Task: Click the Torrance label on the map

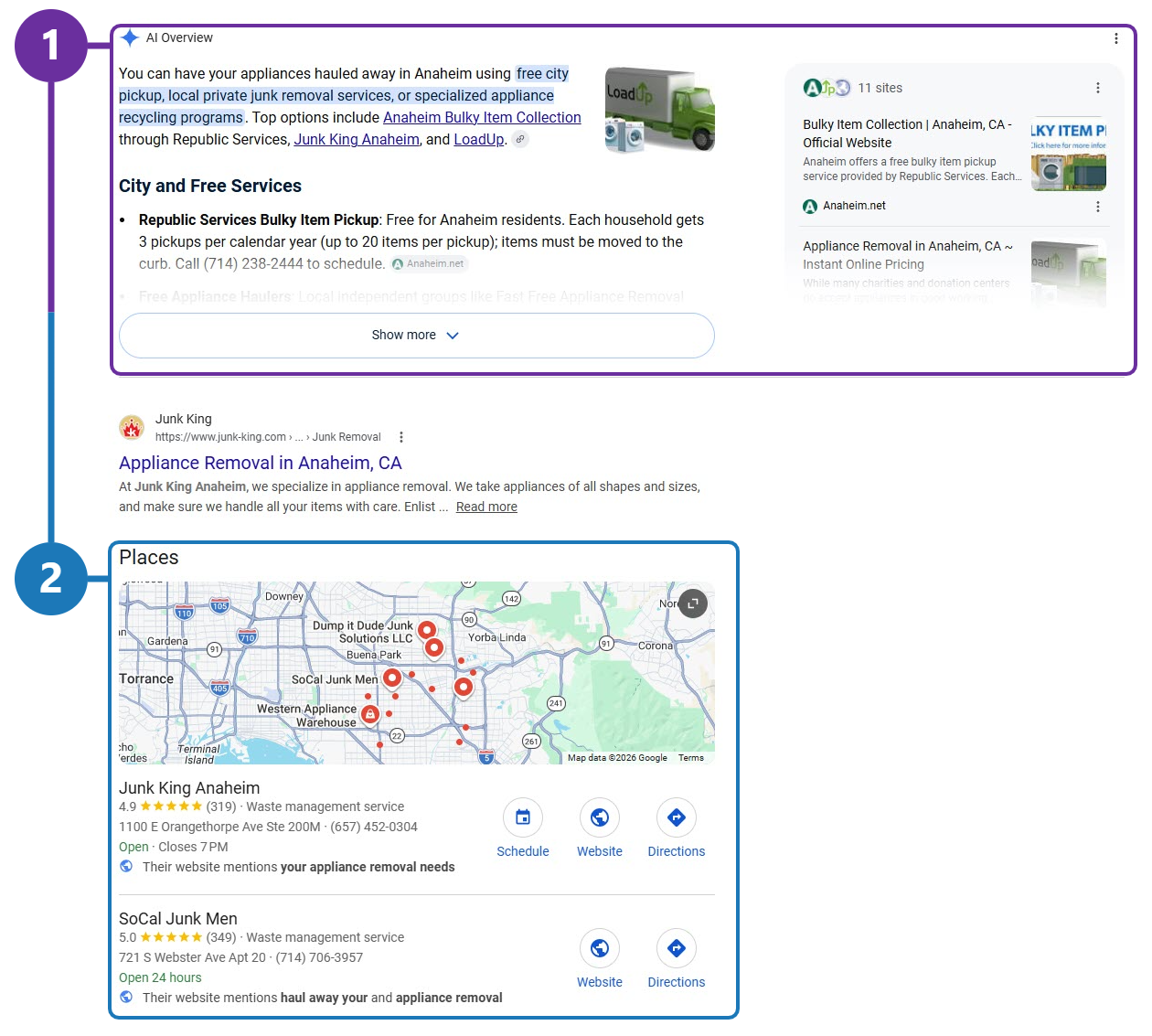Action: coord(146,678)
